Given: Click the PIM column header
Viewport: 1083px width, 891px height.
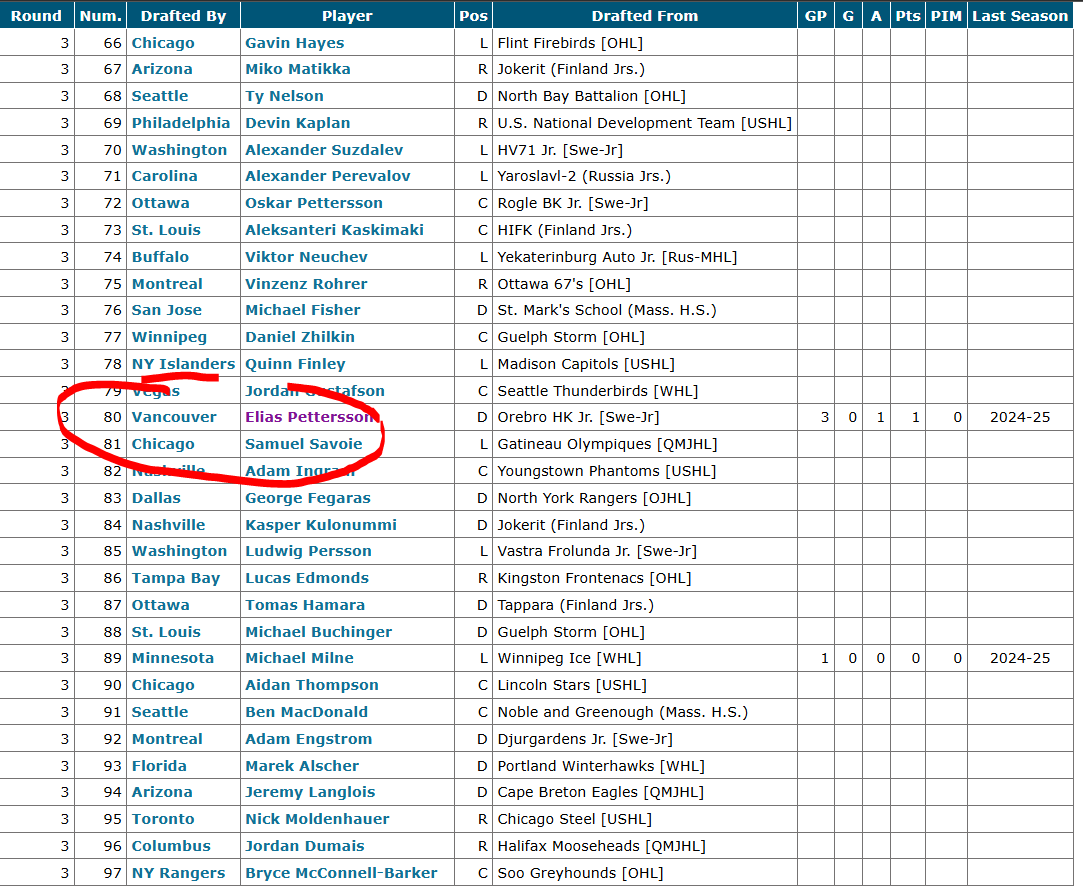Looking at the screenshot, I should coord(946,16).
